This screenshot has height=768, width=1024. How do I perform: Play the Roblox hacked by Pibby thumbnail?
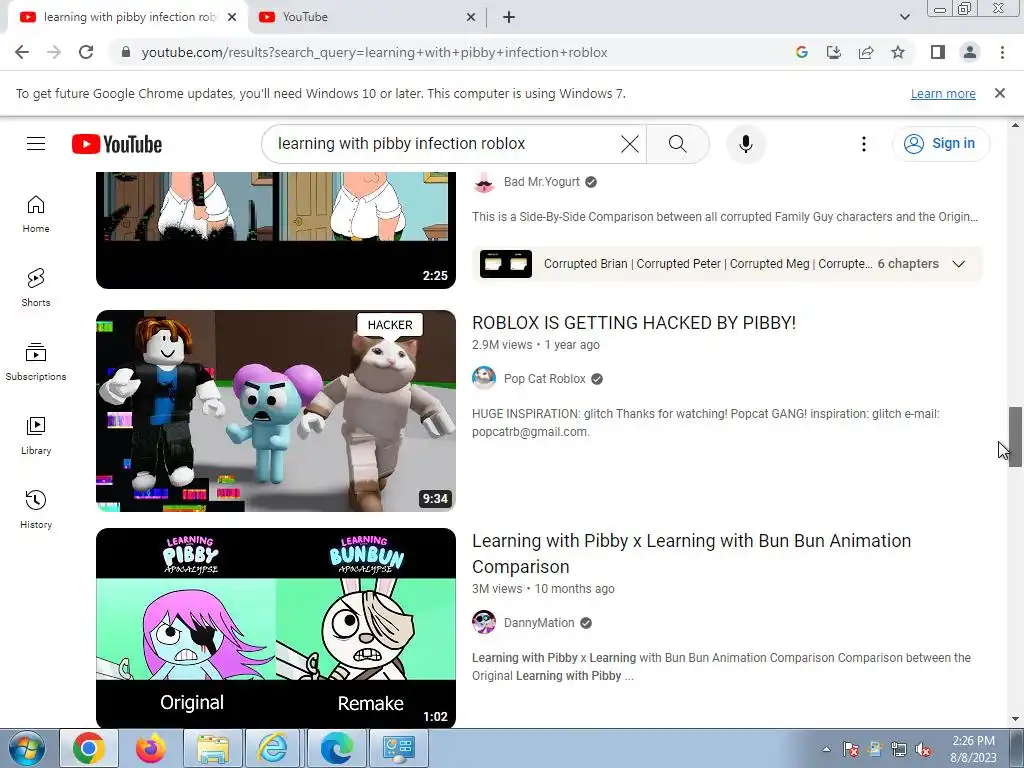[x=276, y=411]
